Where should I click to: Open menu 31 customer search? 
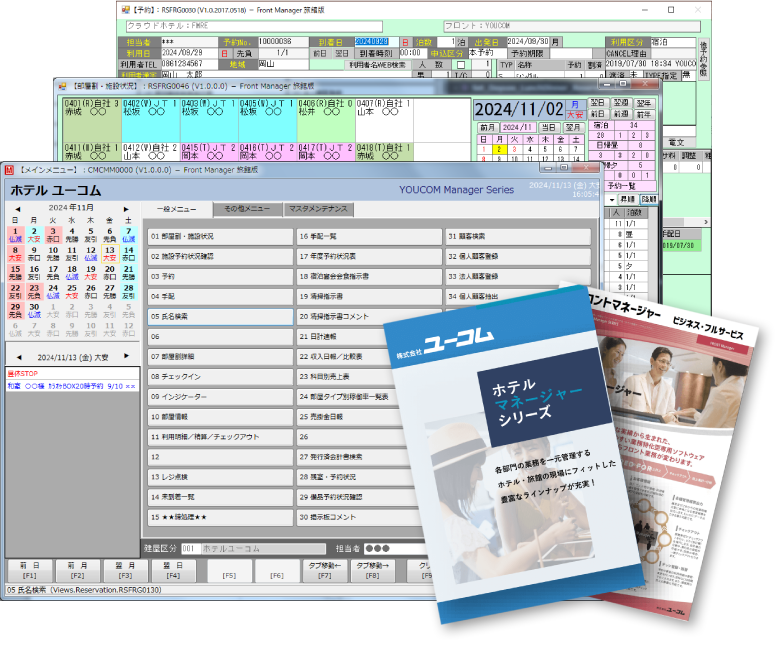[518, 236]
